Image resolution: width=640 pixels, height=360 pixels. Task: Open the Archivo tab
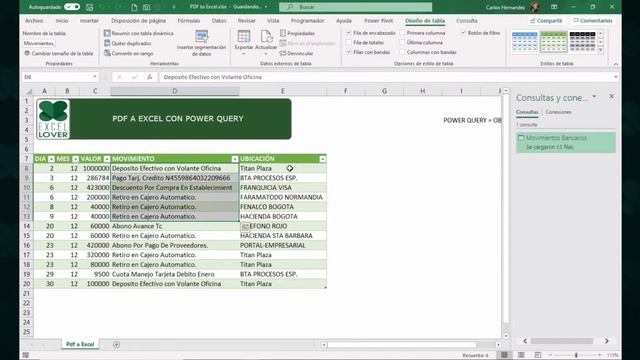coord(34,20)
